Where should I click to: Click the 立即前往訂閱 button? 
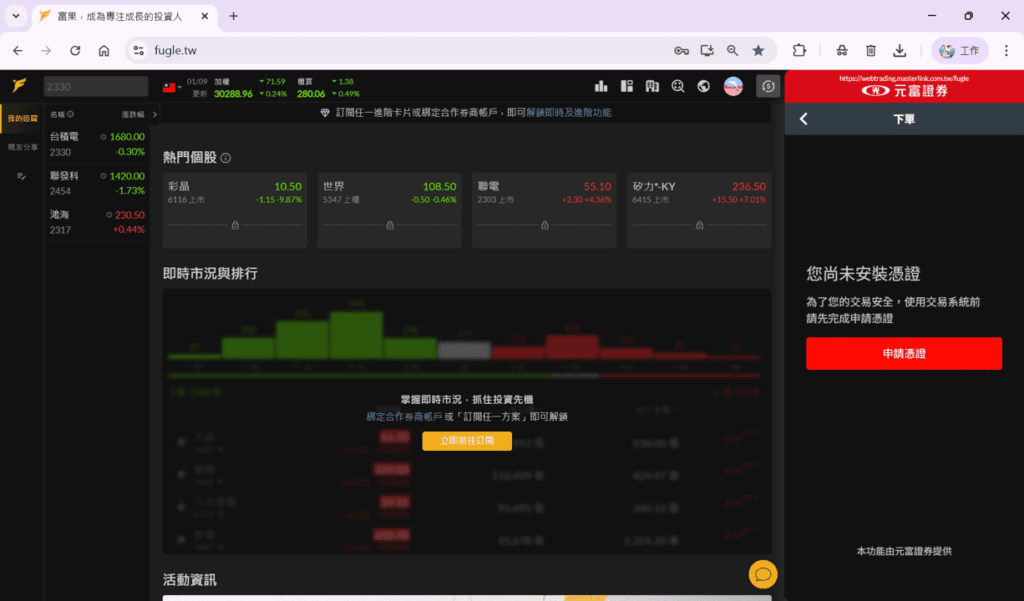pyautogui.click(x=466, y=441)
